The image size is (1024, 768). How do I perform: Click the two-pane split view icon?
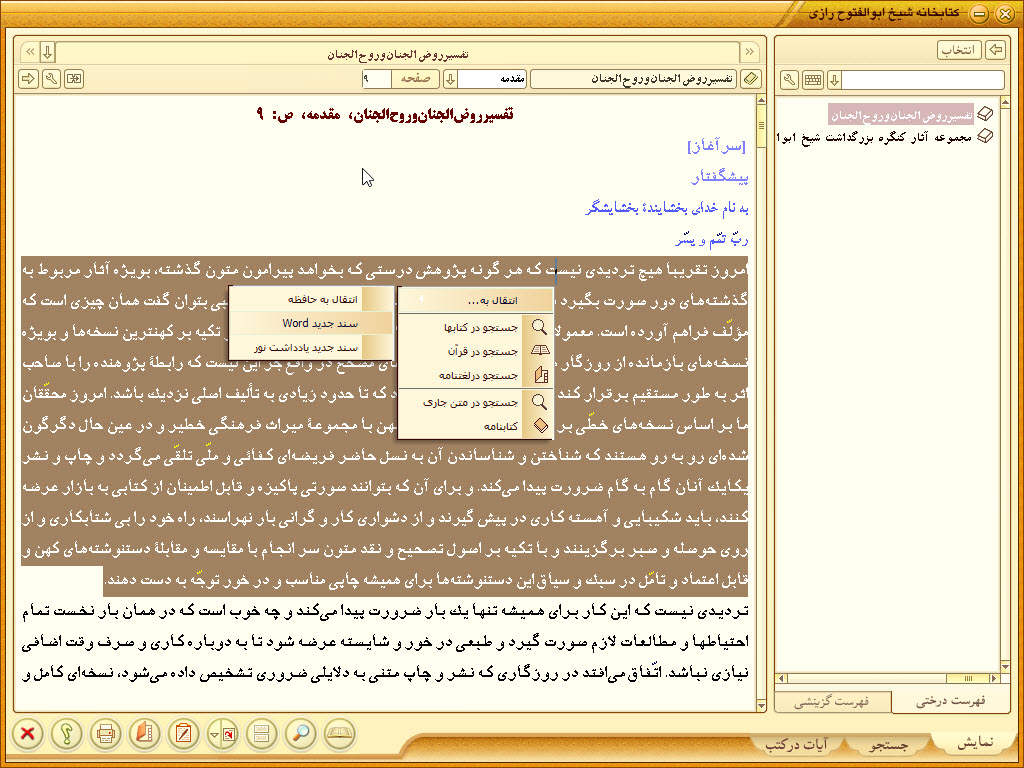click(261, 733)
